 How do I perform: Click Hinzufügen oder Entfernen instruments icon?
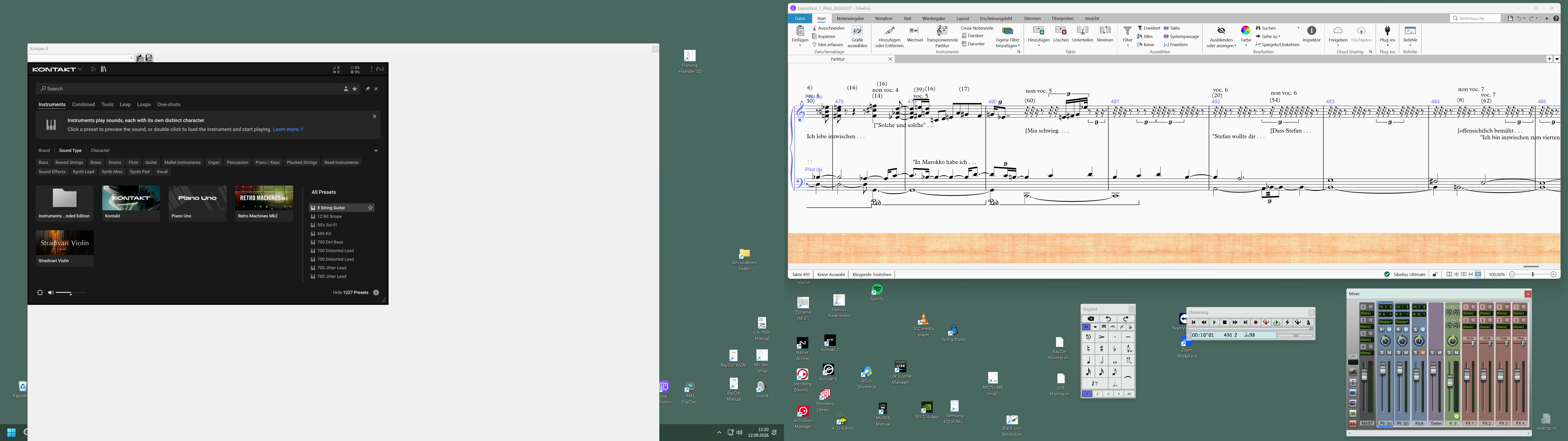(889, 37)
